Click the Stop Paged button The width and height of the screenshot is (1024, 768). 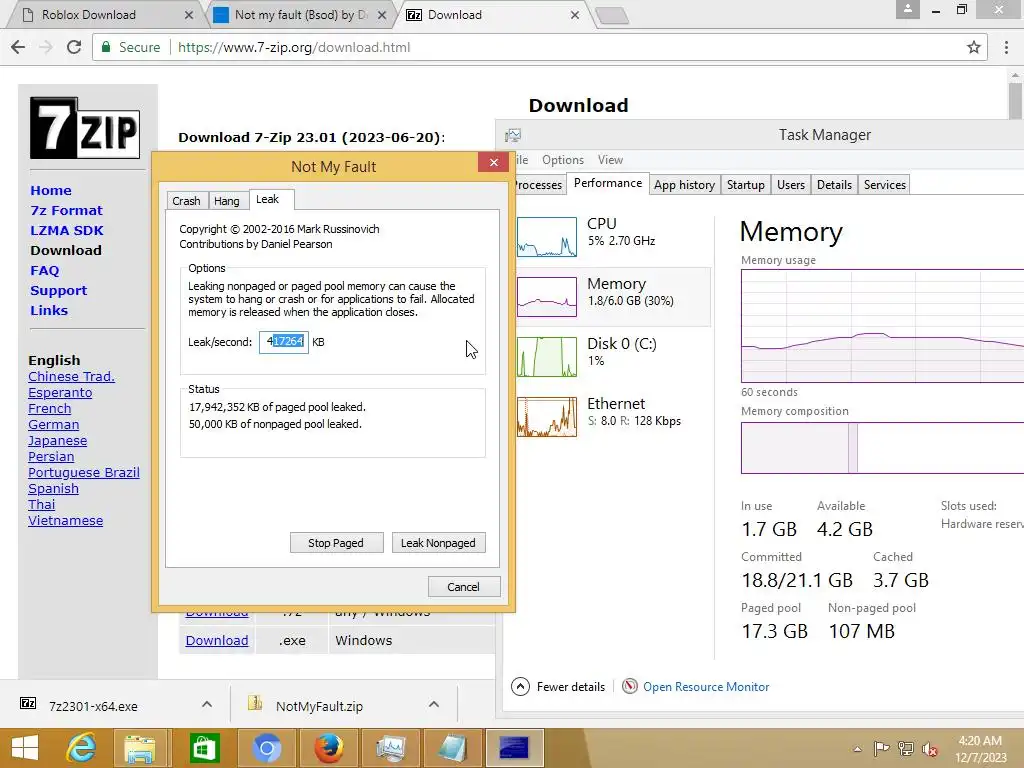pos(336,543)
